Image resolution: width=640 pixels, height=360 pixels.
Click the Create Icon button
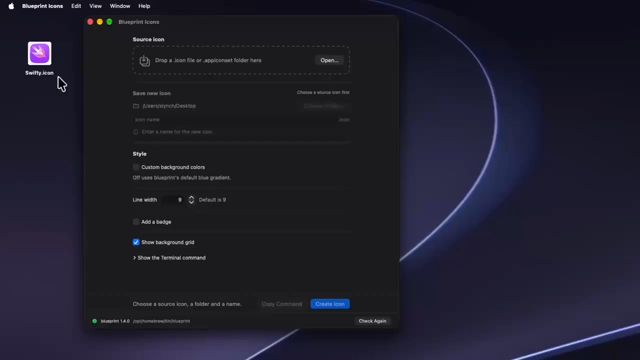[x=330, y=304]
